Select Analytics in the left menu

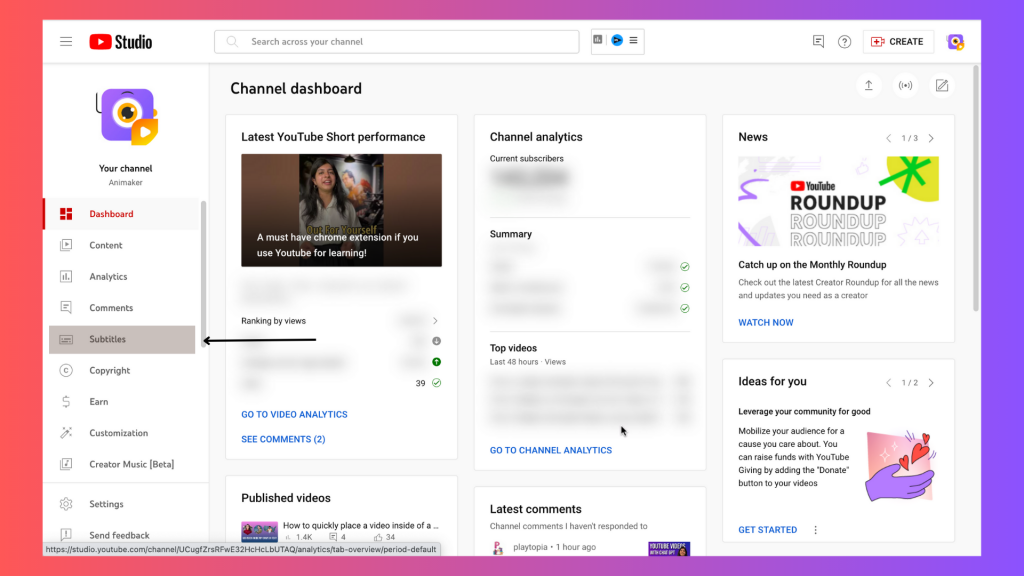pyautogui.click(x=108, y=276)
